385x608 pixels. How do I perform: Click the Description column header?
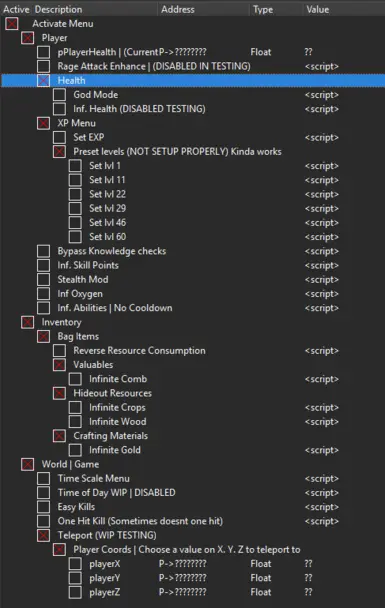coord(58,9)
